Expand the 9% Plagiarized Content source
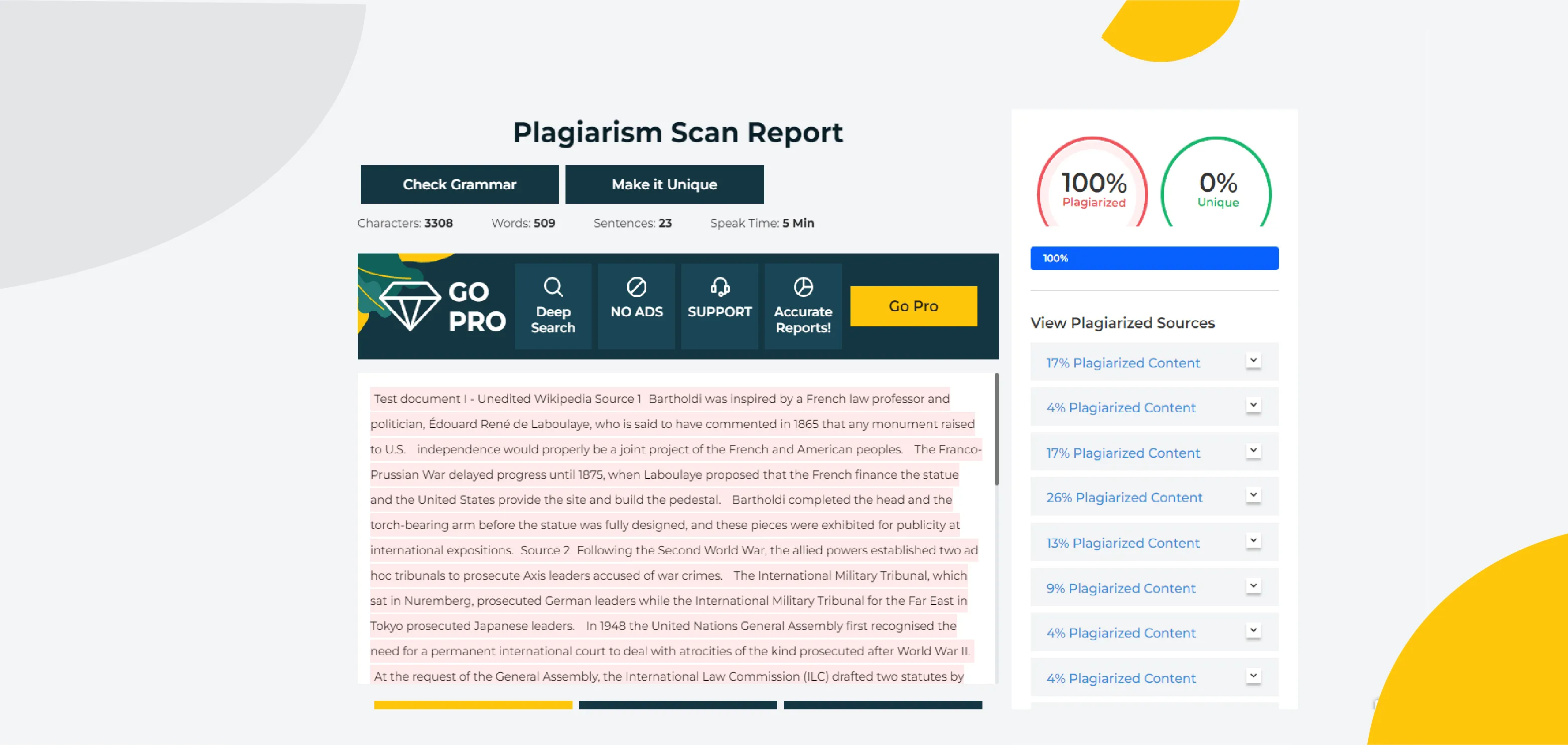The width and height of the screenshot is (1568, 745). (1253, 586)
